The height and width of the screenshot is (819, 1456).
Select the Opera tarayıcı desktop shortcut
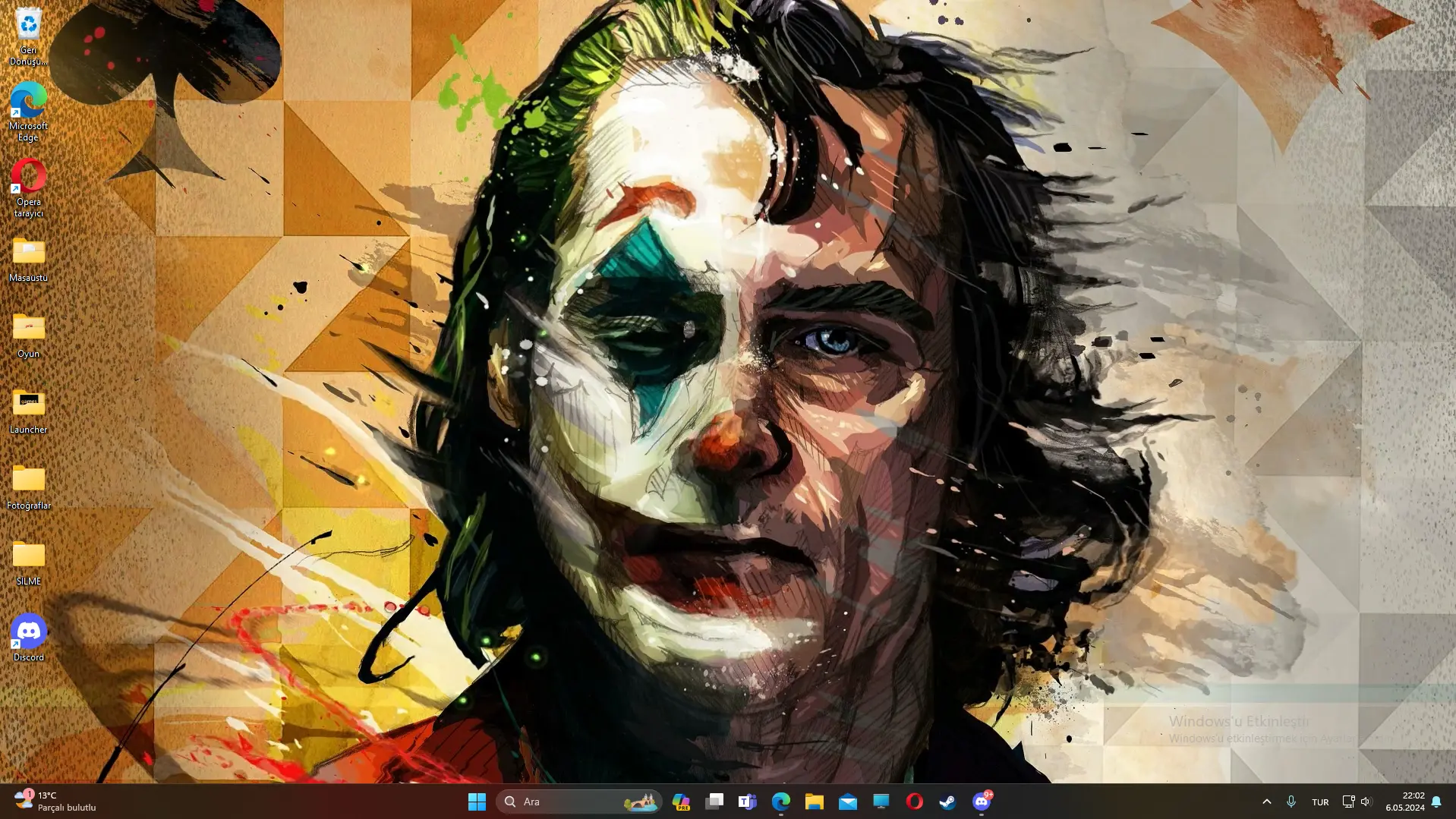coord(28,187)
